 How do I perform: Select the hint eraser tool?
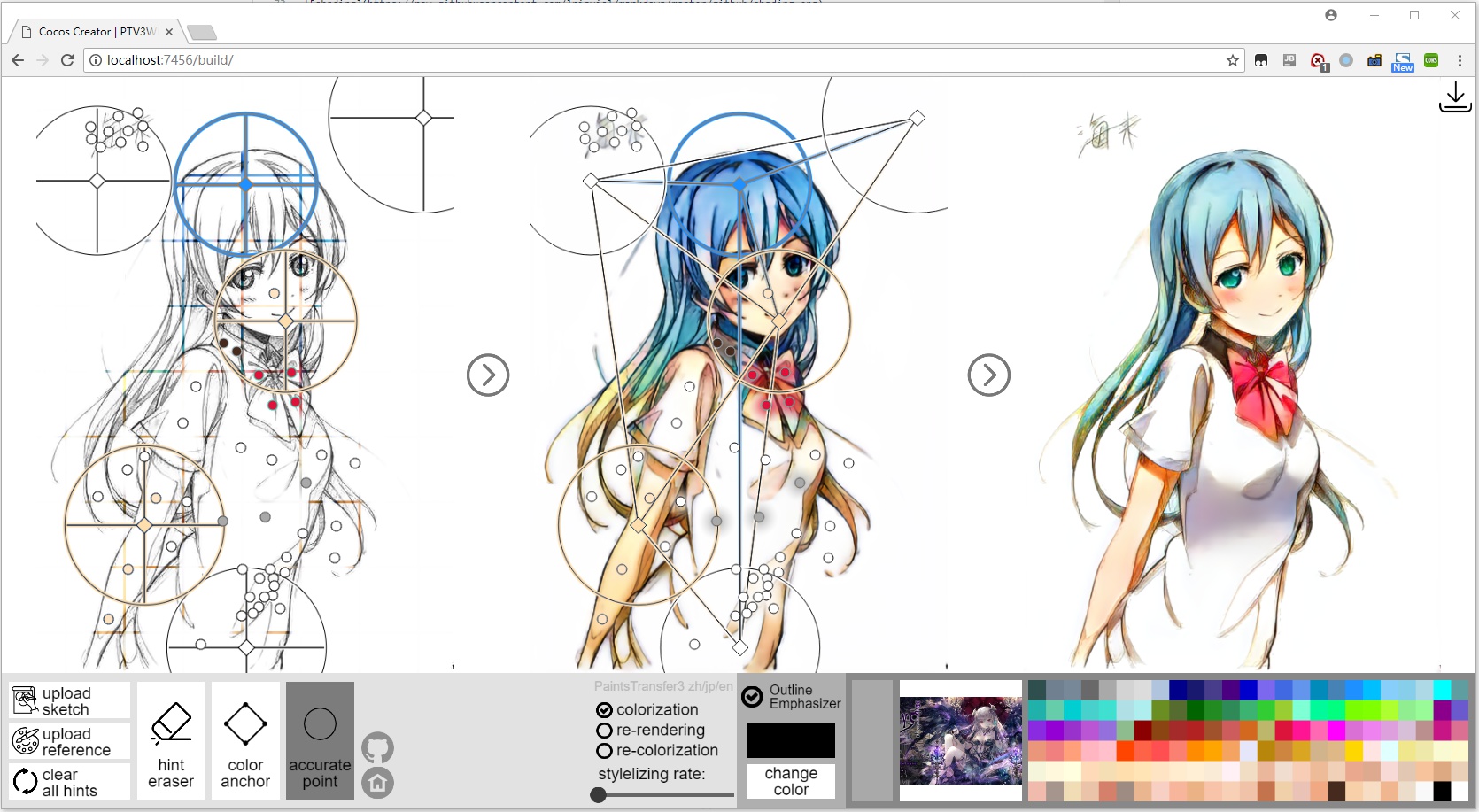(170, 741)
